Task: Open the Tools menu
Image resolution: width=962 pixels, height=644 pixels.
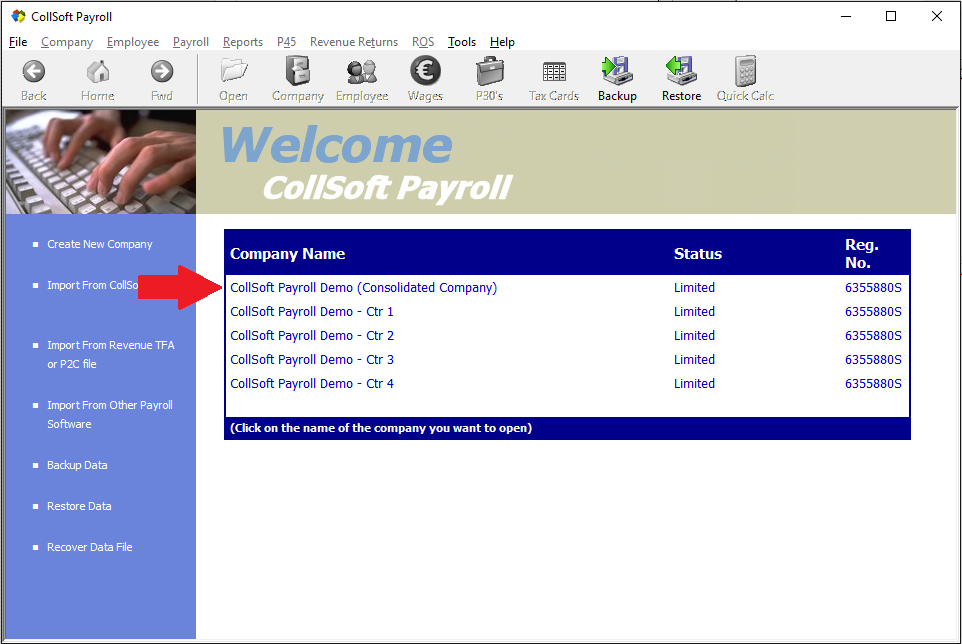Action: pyautogui.click(x=461, y=42)
